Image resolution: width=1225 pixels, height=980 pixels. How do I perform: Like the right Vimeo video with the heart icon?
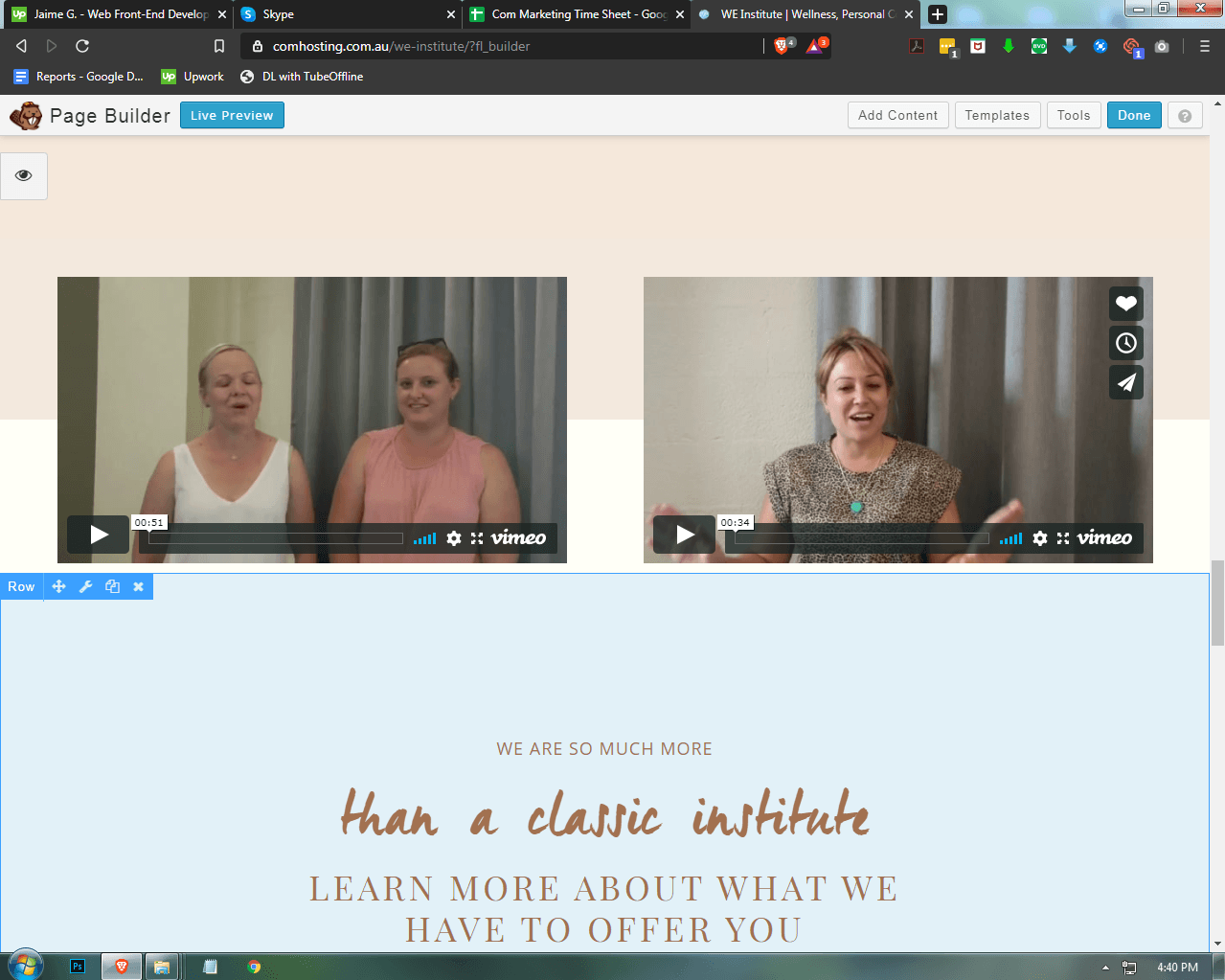click(x=1126, y=304)
